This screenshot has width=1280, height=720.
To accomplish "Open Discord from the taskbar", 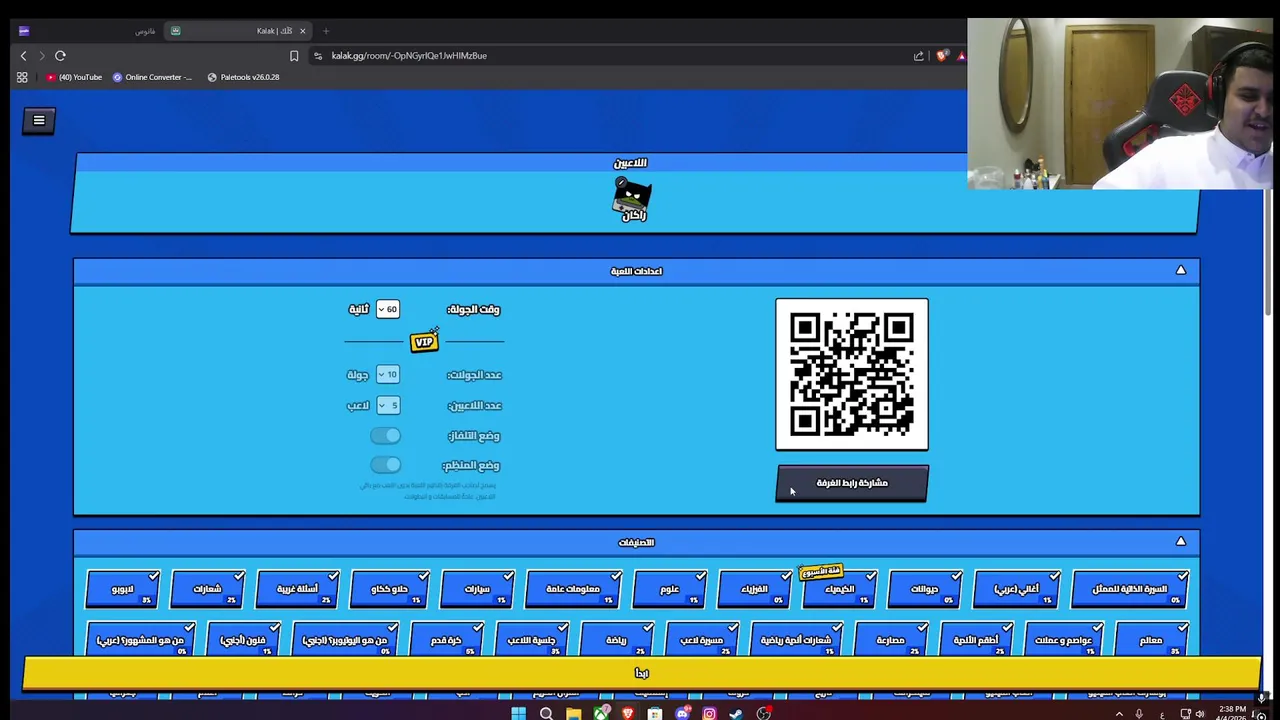I will coord(682,713).
